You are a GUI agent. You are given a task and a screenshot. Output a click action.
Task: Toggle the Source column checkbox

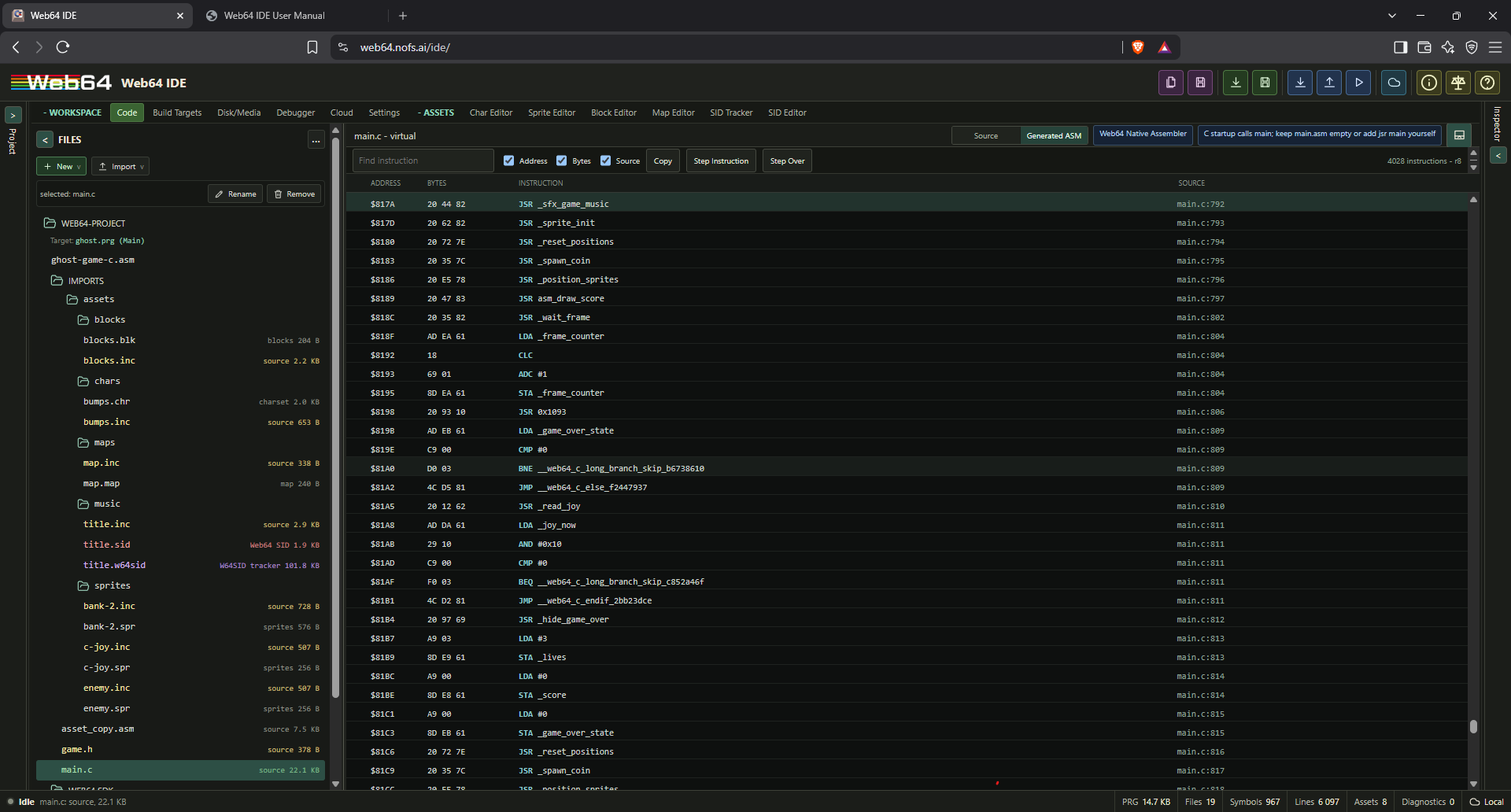(605, 161)
